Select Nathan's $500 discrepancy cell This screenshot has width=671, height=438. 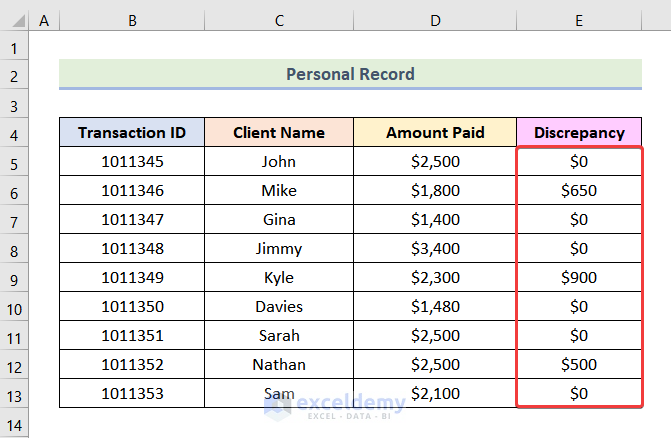pos(579,364)
